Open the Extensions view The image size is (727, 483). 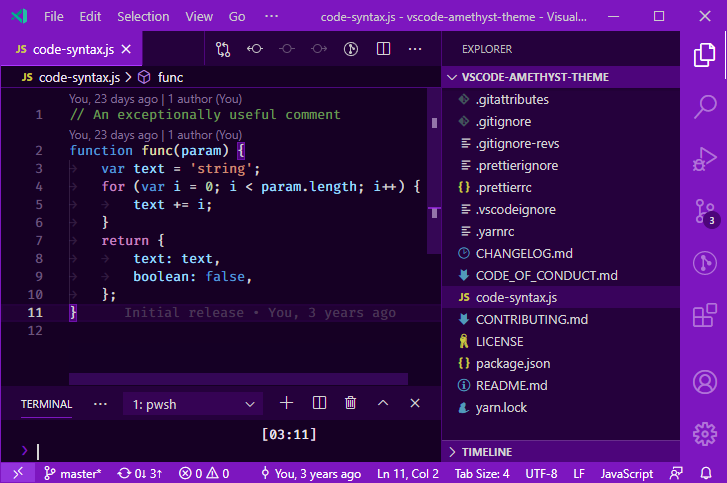pos(705,316)
